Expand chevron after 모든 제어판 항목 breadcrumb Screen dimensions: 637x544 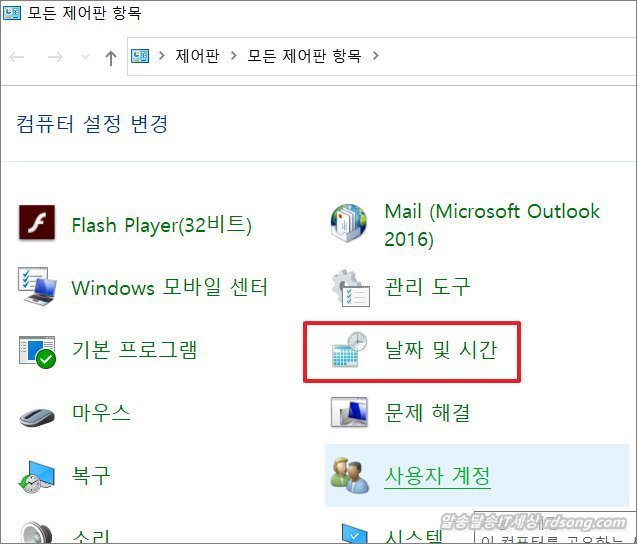pyautogui.click(x=376, y=55)
